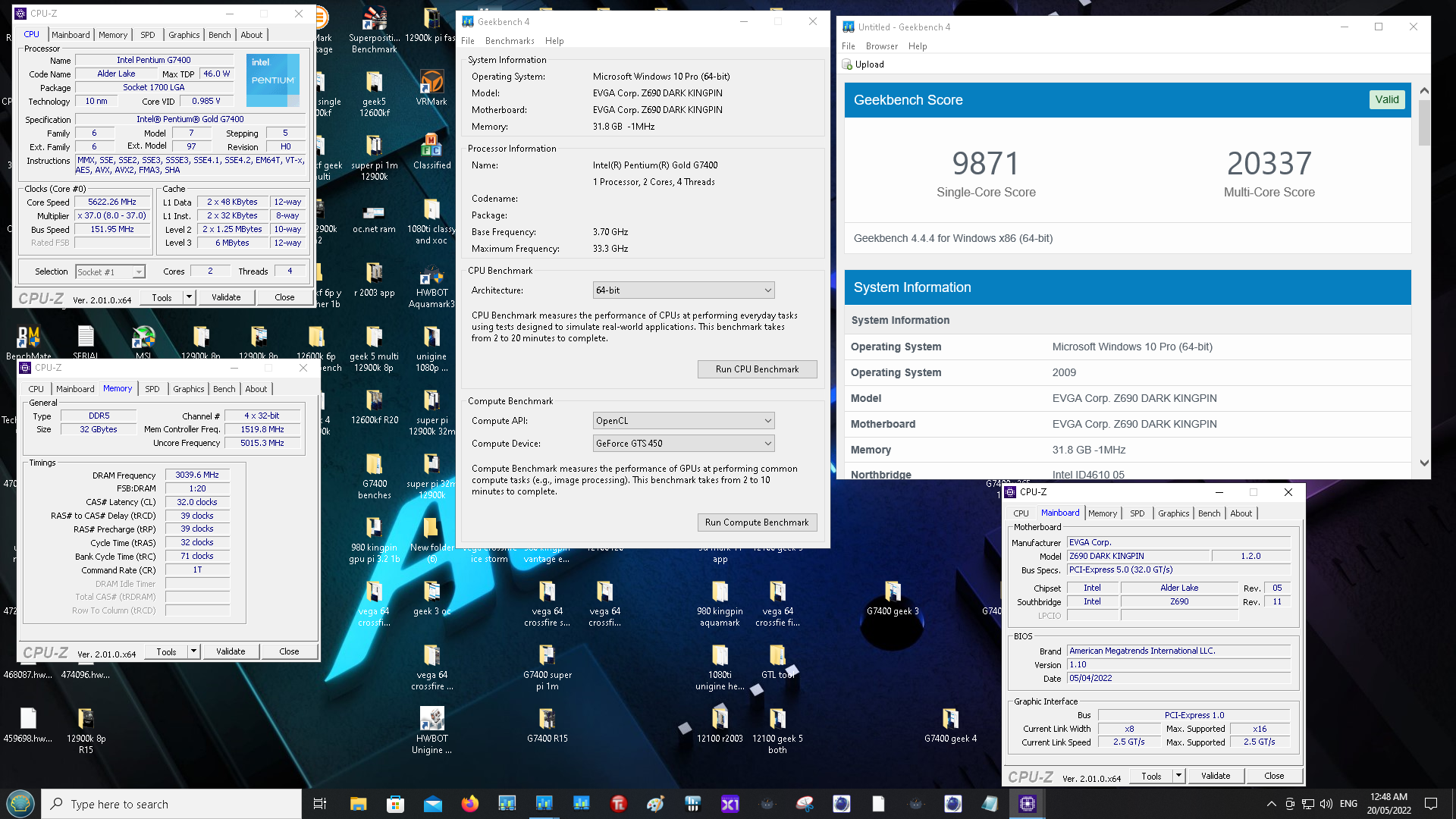
Task: Open the G7400 geek 4 folder
Action: pyautogui.click(x=950, y=725)
